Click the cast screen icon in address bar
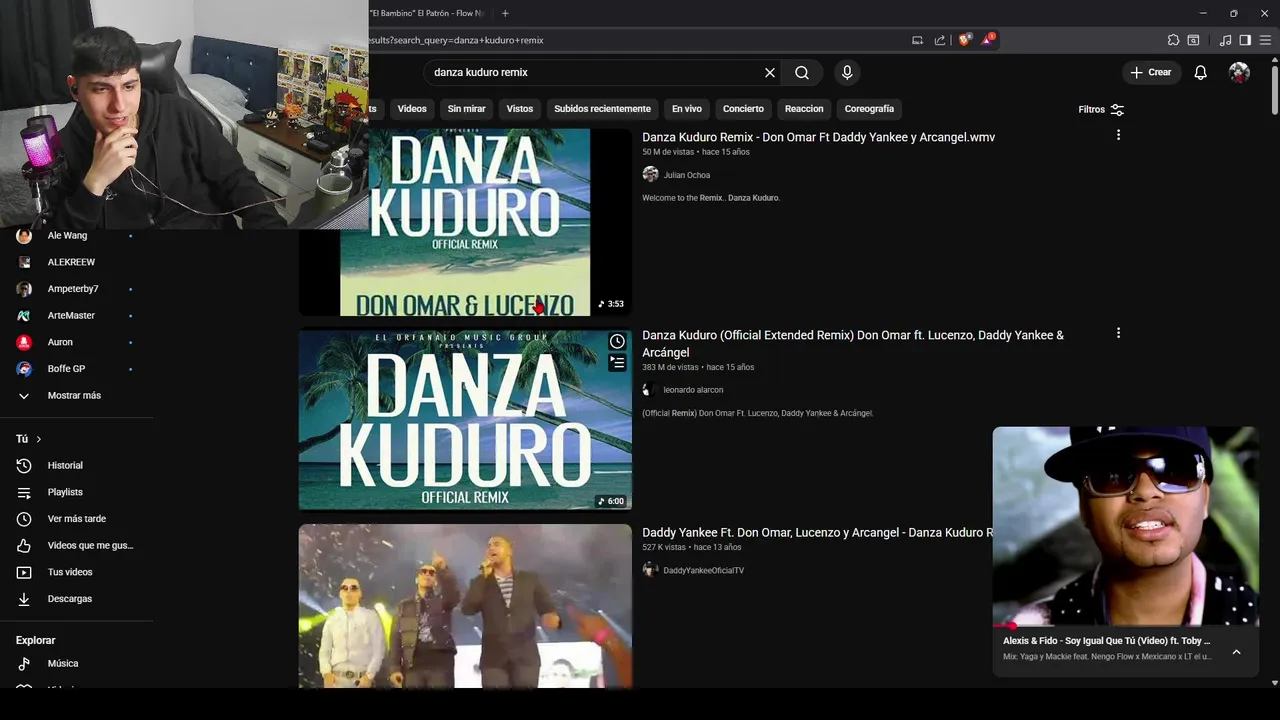Screen dimensions: 1280x720 (917, 40)
